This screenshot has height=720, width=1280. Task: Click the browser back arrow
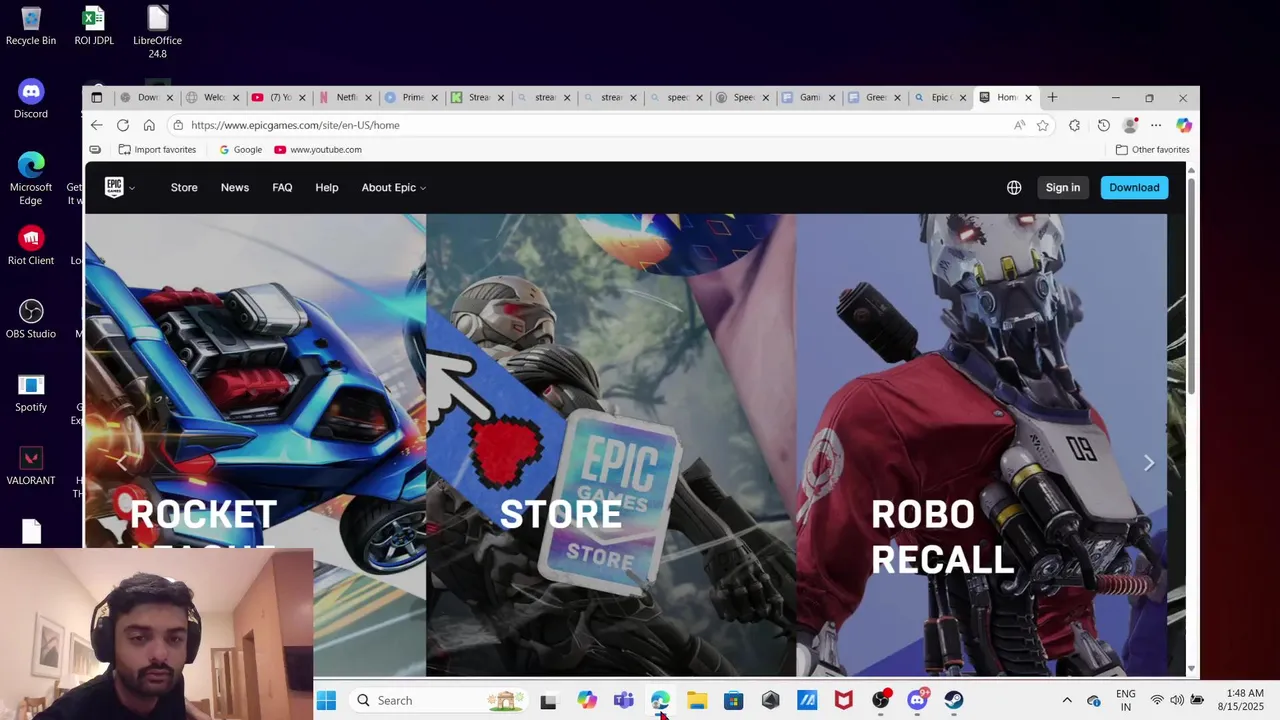point(96,125)
